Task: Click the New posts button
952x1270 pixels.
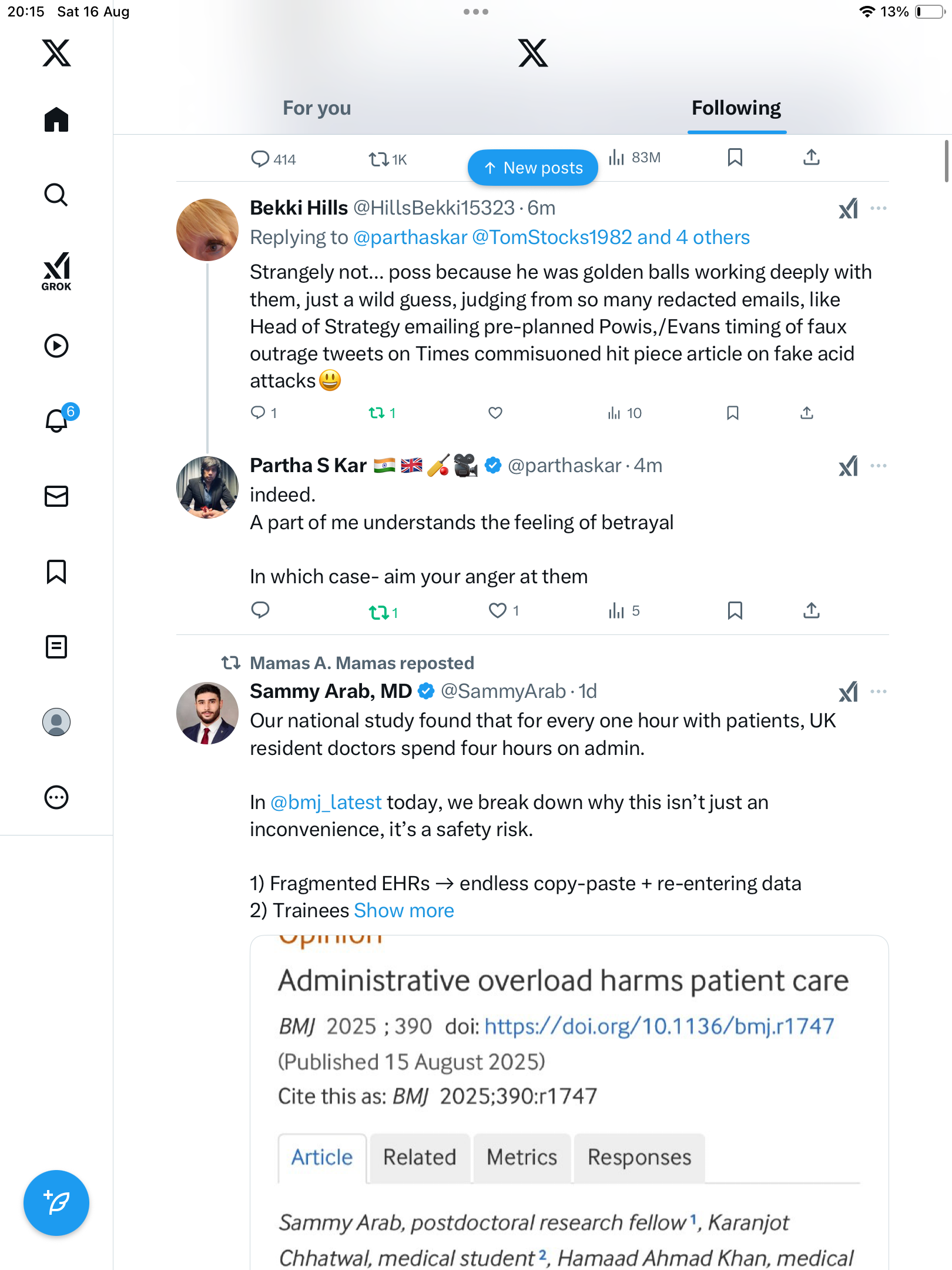Action: 533,168
